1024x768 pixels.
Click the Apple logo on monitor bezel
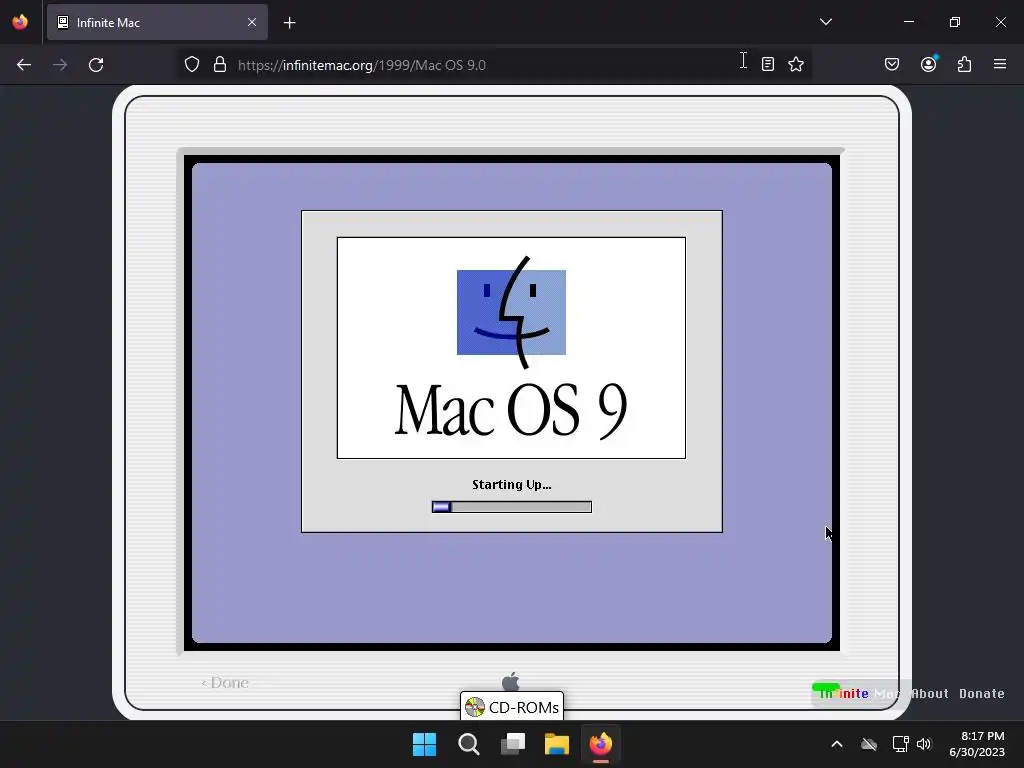tap(511, 681)
